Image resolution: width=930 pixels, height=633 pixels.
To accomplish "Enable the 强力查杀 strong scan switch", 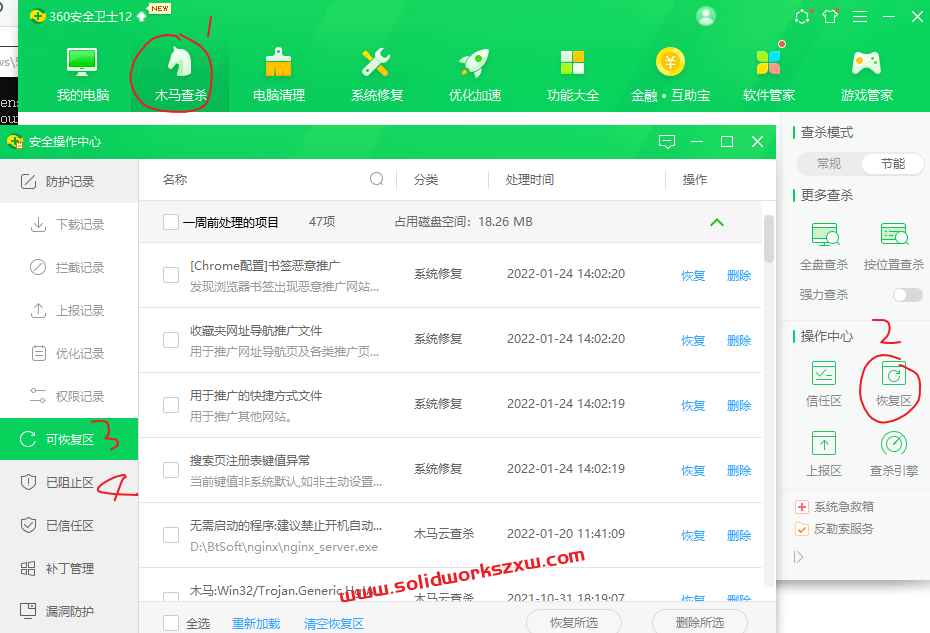I will pos(907,294).
